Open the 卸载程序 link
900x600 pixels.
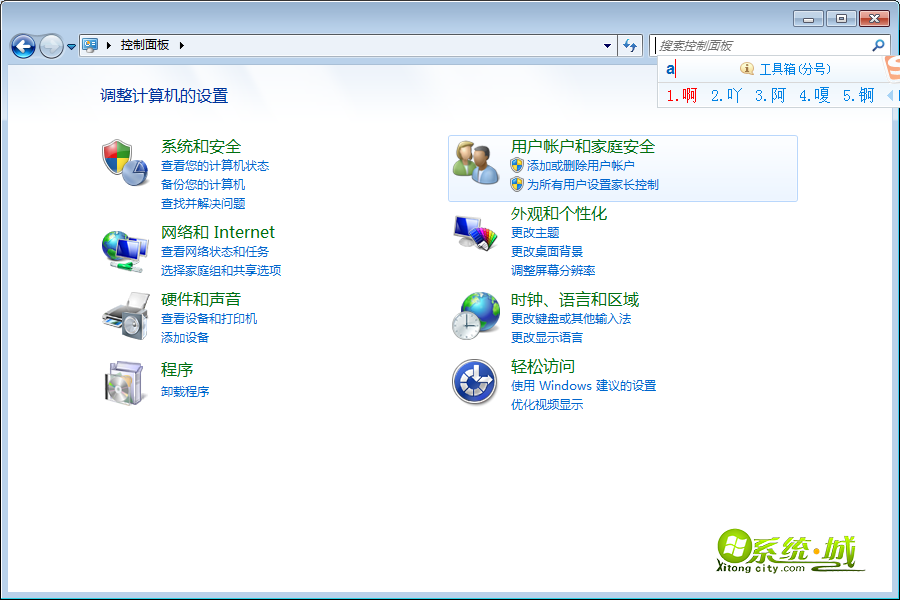185,391
